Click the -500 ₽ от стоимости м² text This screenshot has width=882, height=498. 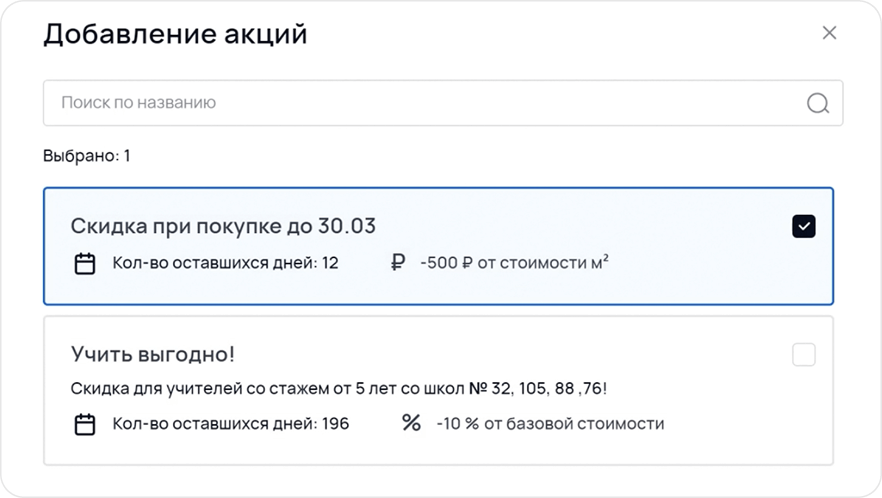pos(515,264)
